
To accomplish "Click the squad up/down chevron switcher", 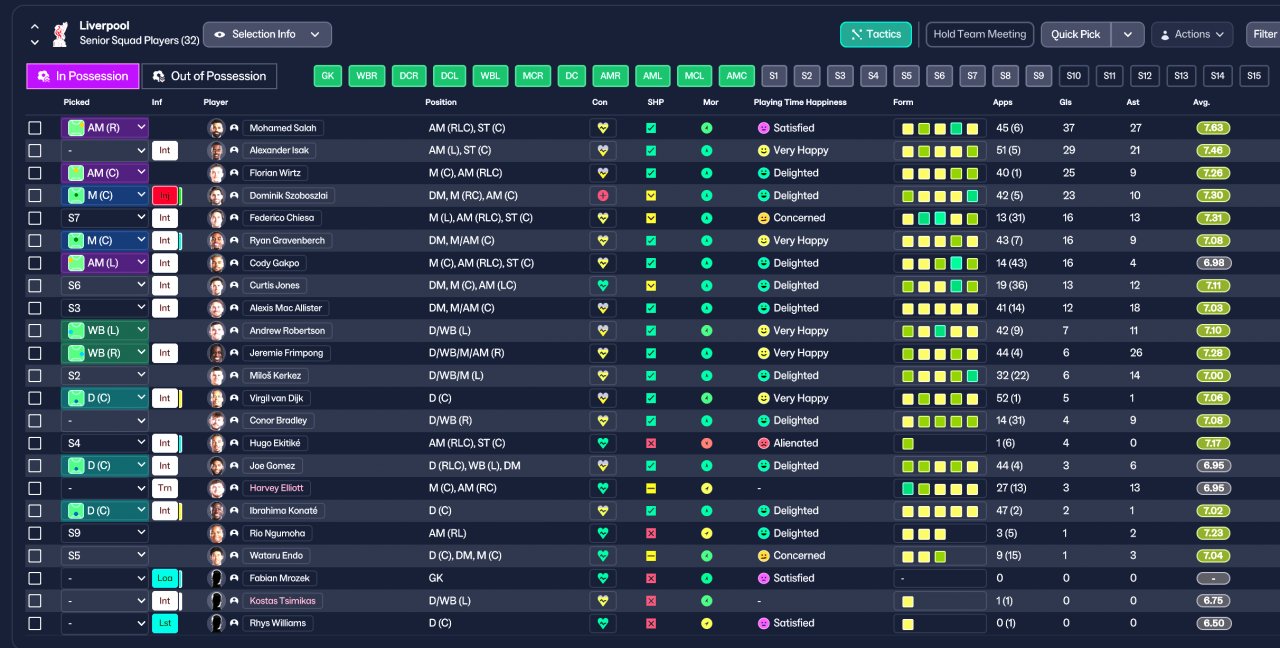I will [x=35, y=34].
